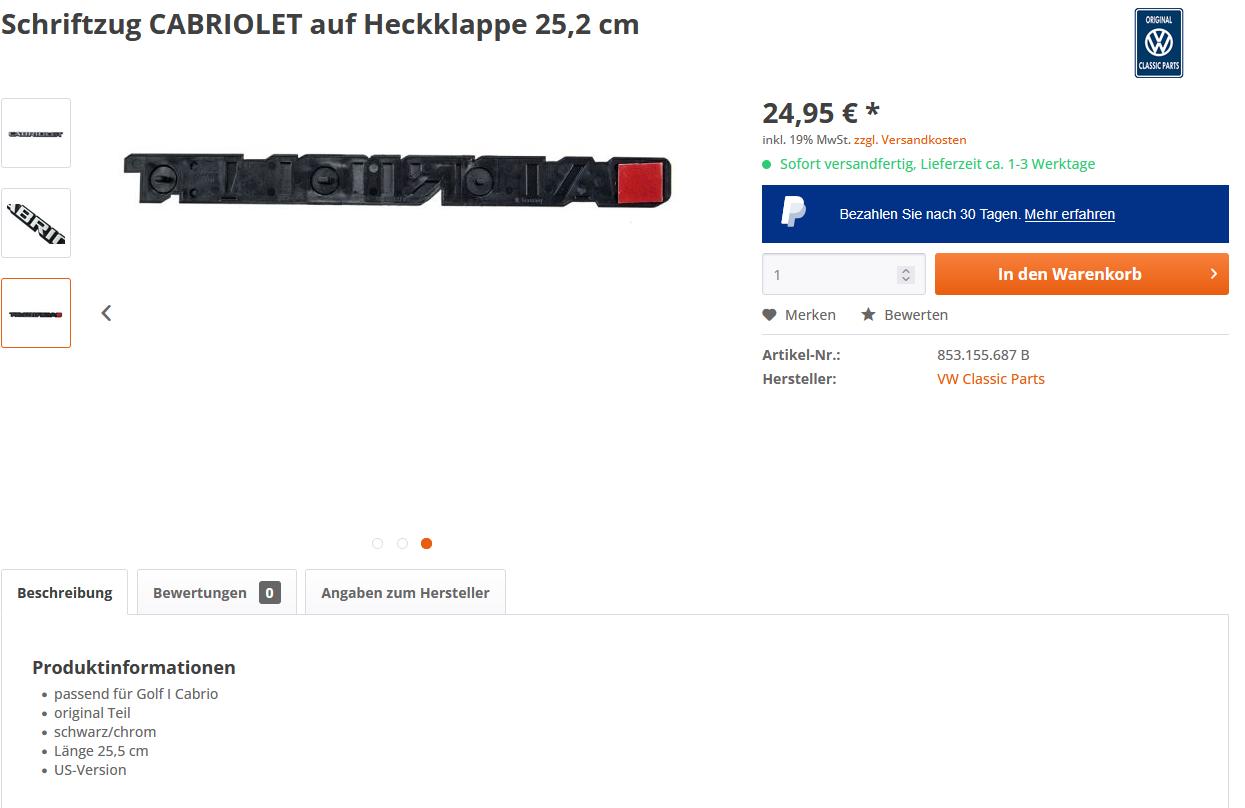
Task: Open the zzgl. Versandkosten link
Action: (910, 140)
